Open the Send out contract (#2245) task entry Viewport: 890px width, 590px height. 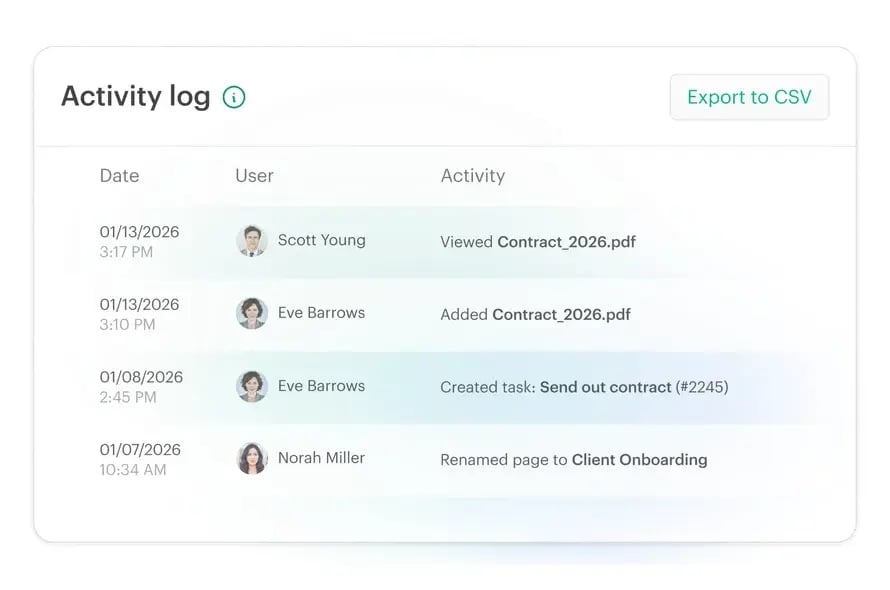584,387
